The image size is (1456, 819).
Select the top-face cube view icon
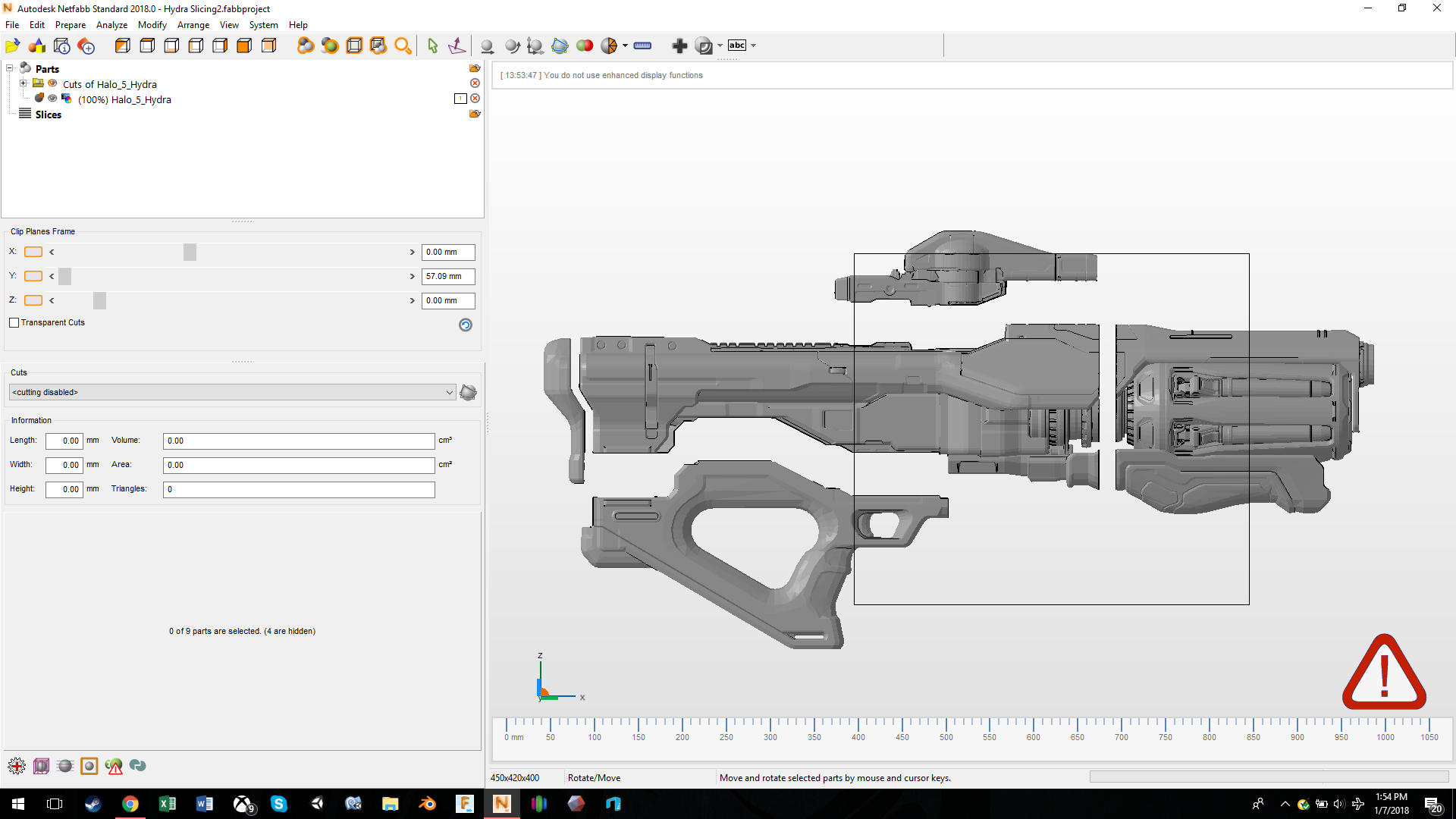147,46
